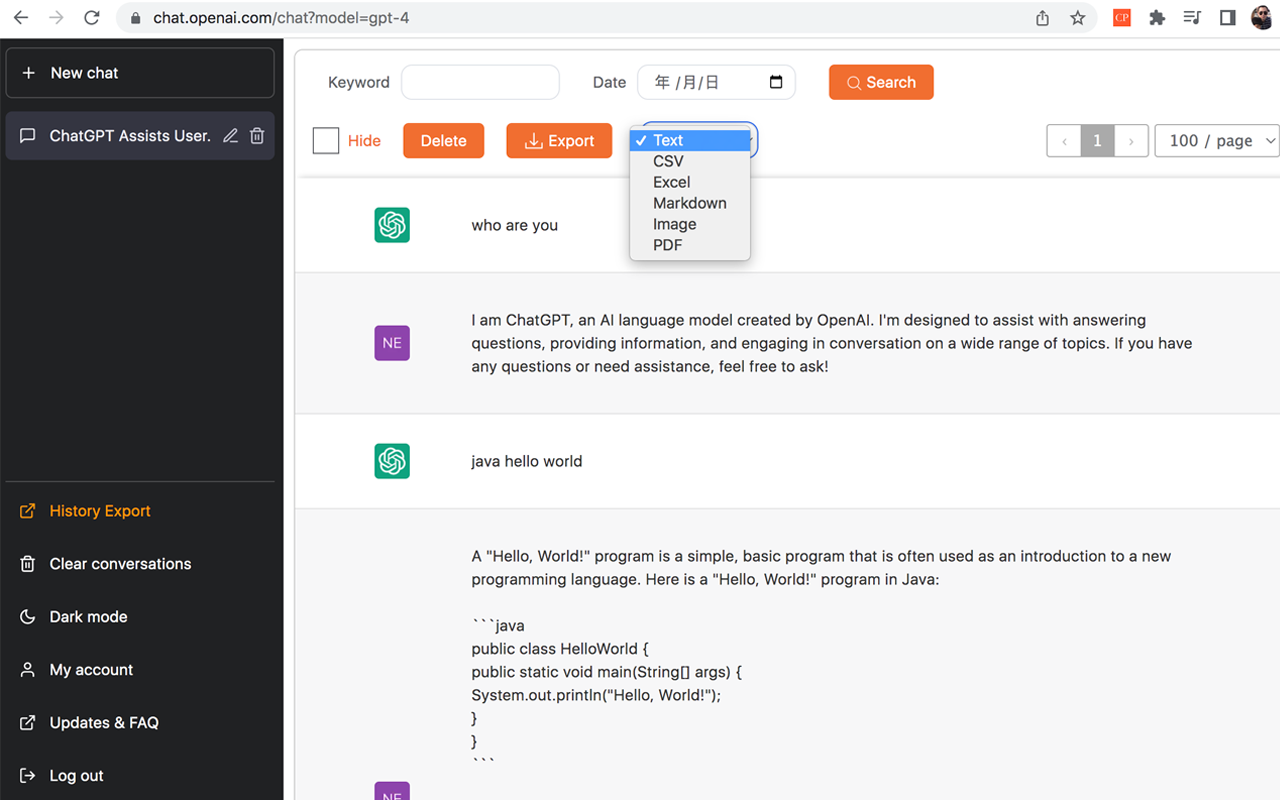Click the ChatGPT logo beside 'who are you'

pos(392,225)
